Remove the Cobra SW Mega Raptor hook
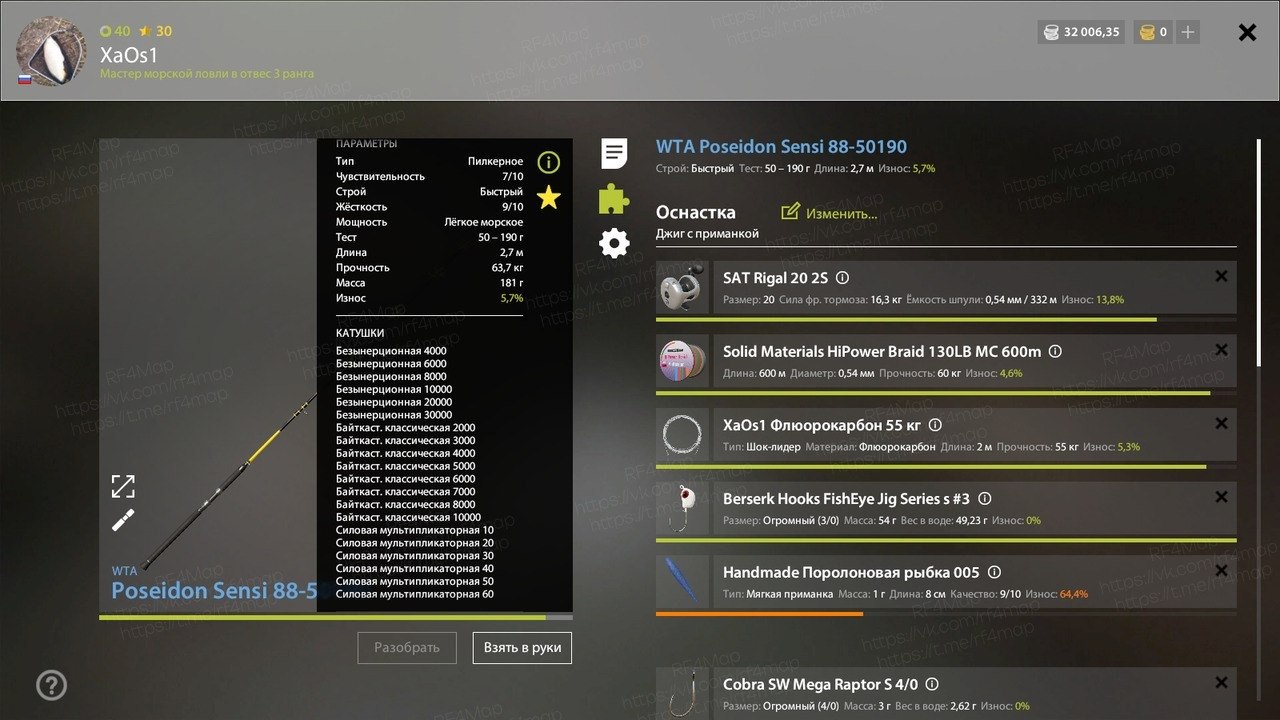The height and width of the screenshot is (720, 1280). click(1221, 682)
